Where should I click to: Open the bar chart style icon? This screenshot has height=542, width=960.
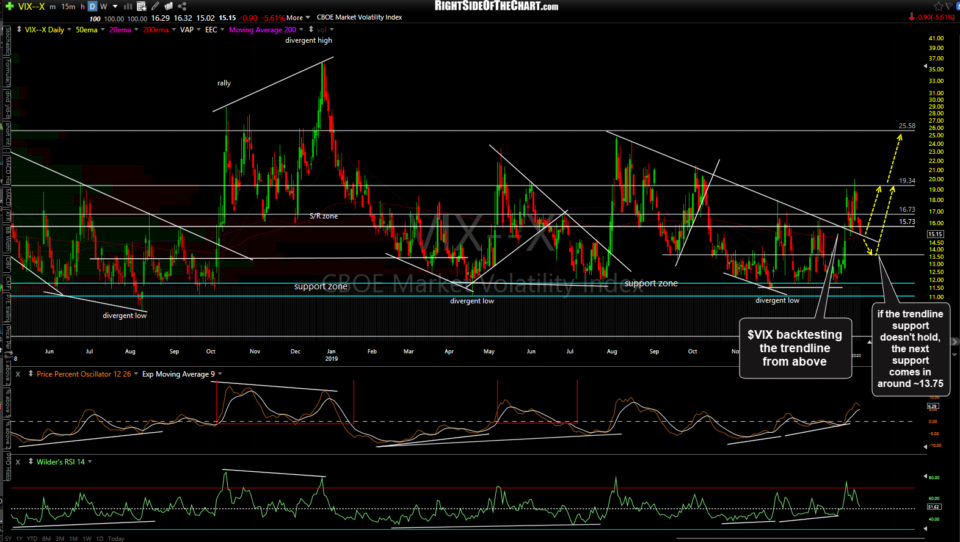(128, 6)
